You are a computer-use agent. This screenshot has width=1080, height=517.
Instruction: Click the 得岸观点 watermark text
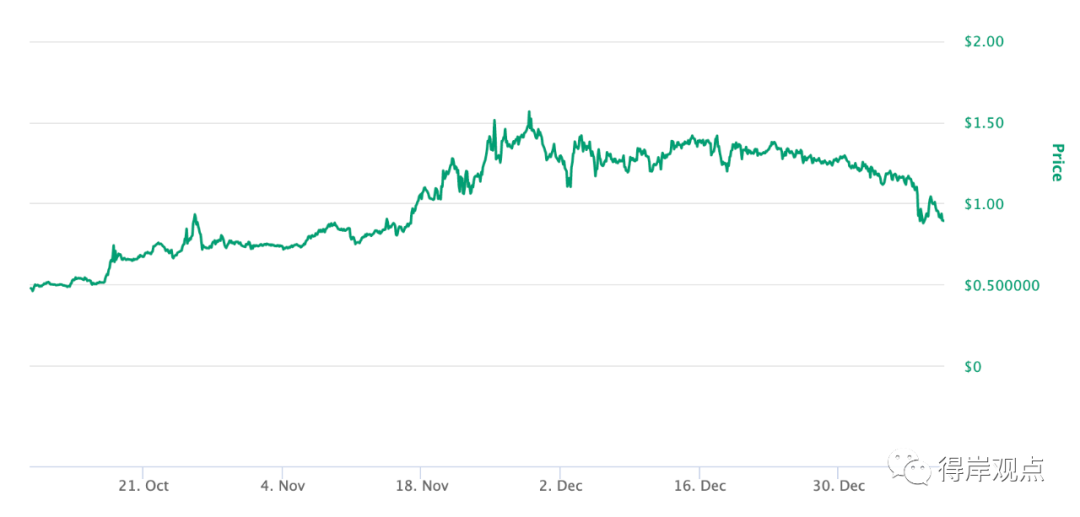pyautogui.click(x=990, y=469)
